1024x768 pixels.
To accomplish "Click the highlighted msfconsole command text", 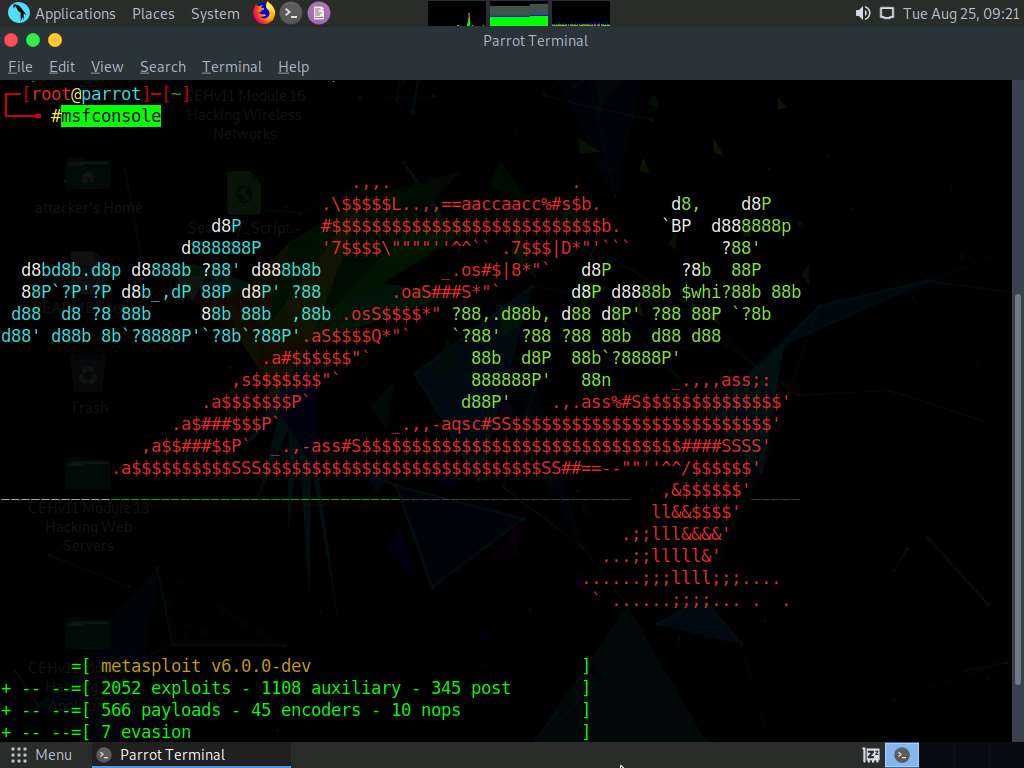I will pyautogui.click(x=111, y=116).
